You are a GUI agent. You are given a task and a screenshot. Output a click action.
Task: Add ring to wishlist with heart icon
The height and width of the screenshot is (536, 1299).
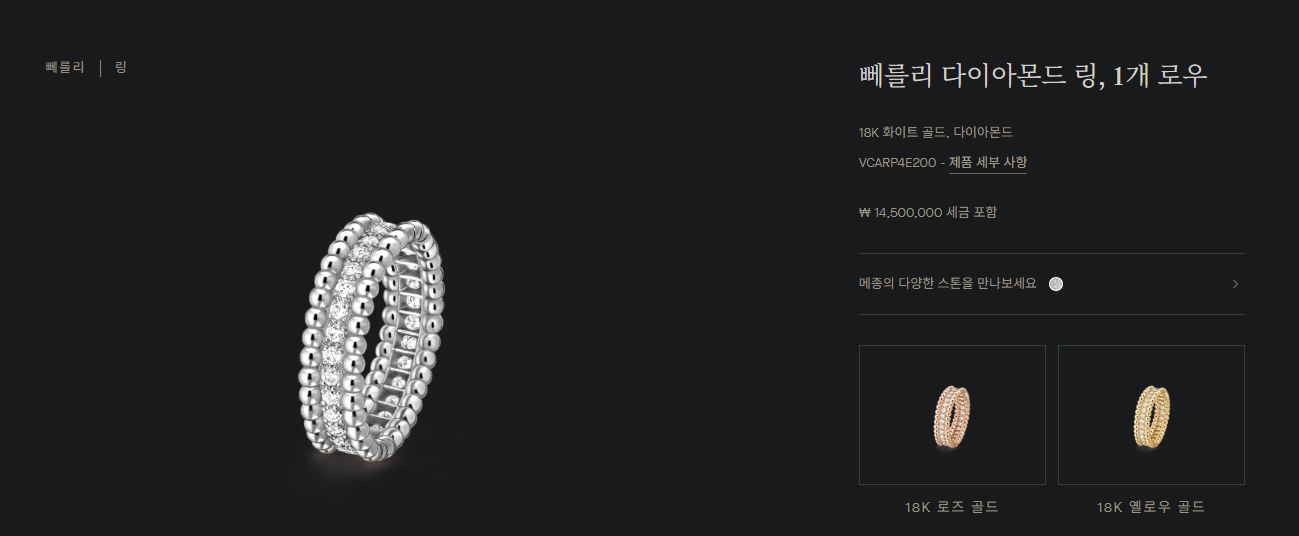[x=1235, y=163]
